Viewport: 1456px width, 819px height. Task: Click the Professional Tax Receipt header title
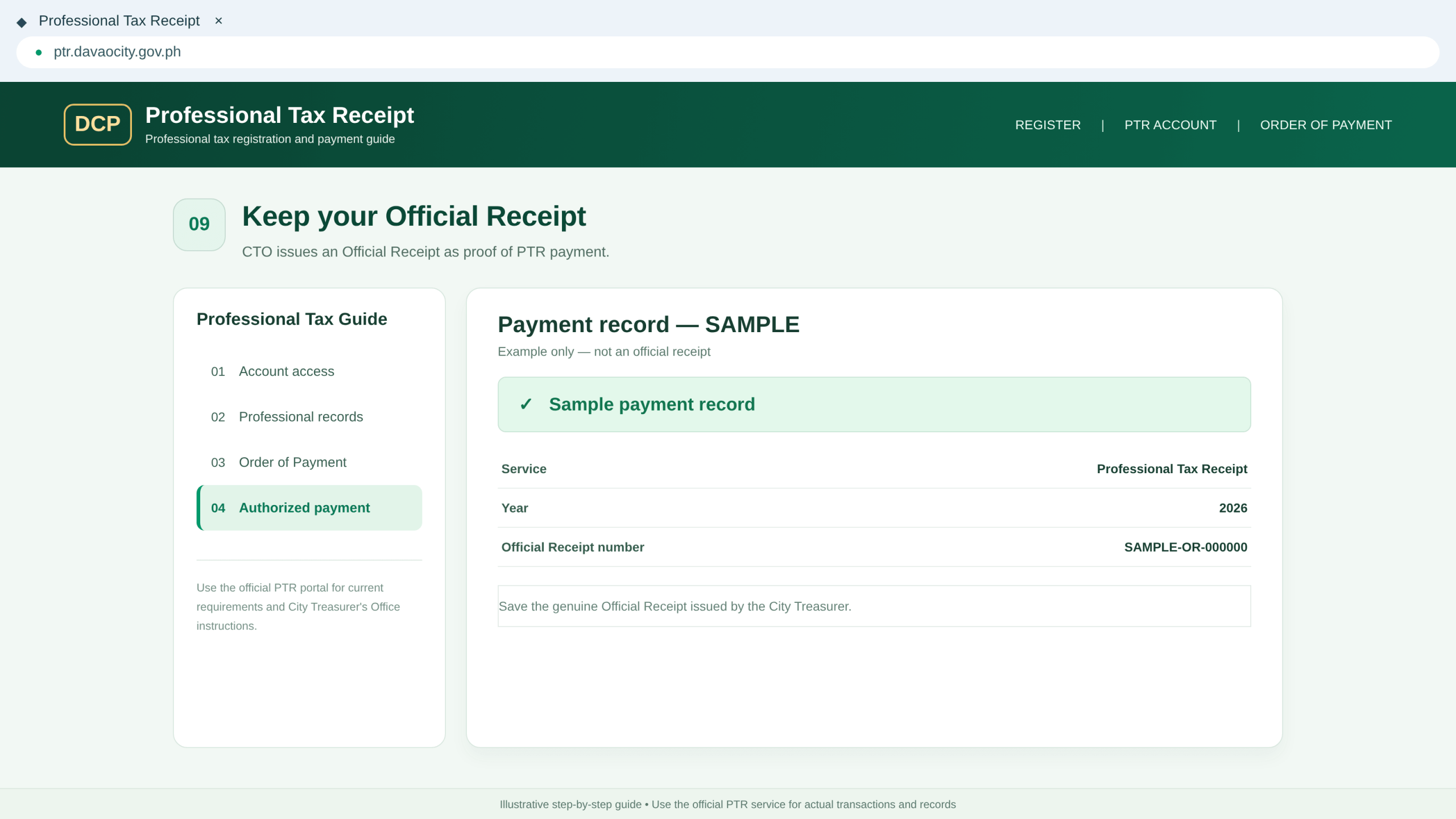(x=279, y=115)
